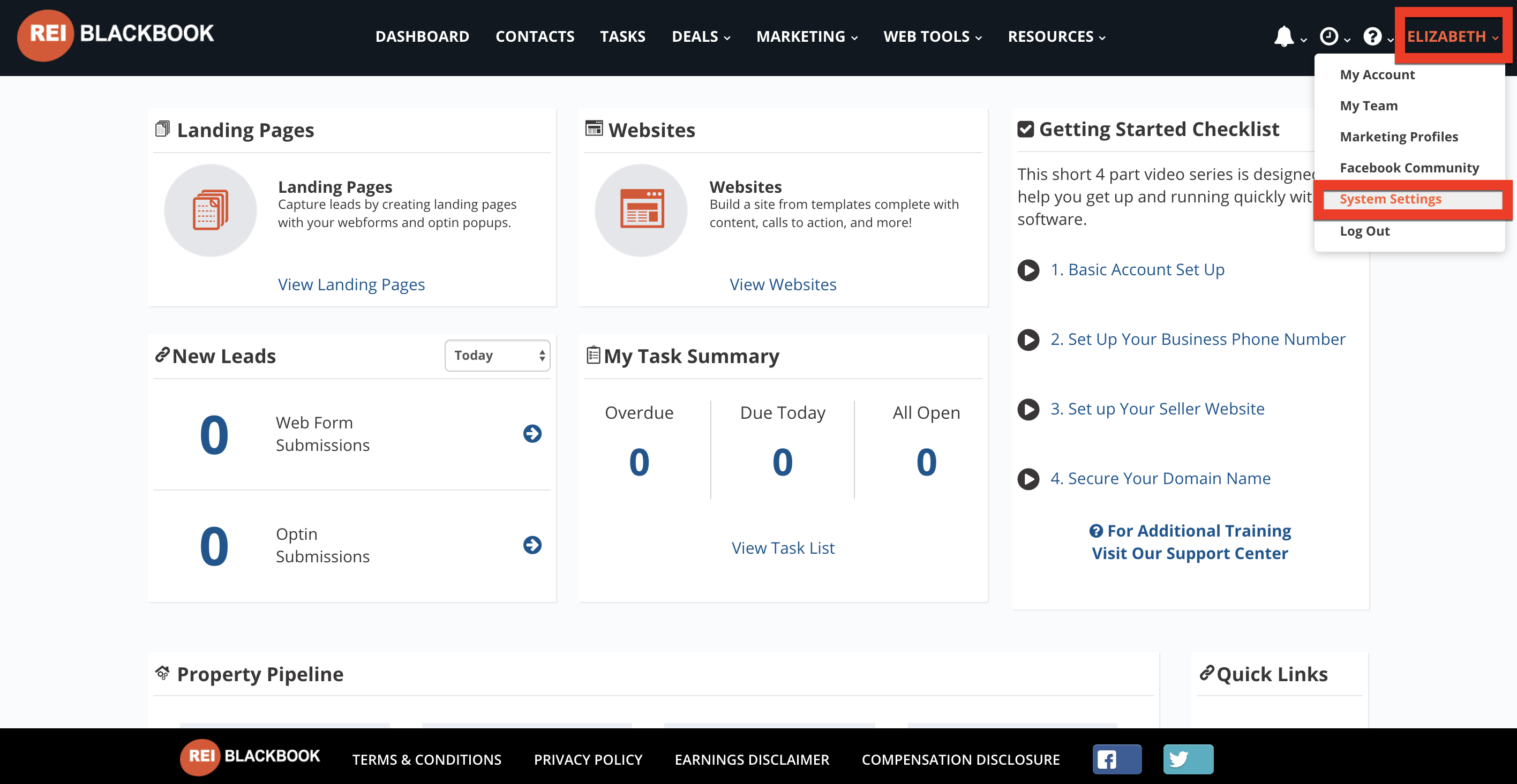Expand the Marketing menu

[807, 36]
